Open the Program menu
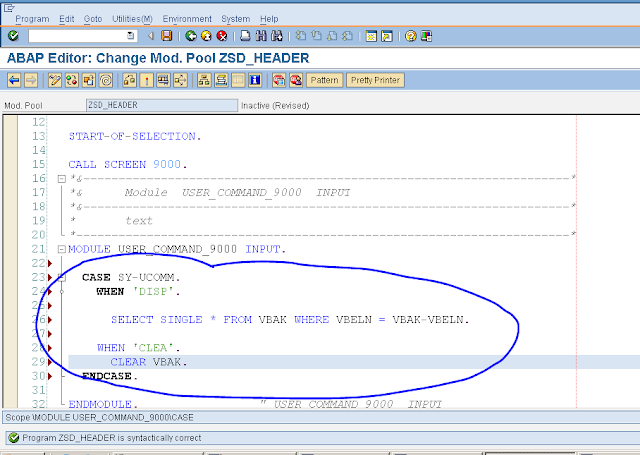This screenshot has height=455, width=640. tap(32, 19)
